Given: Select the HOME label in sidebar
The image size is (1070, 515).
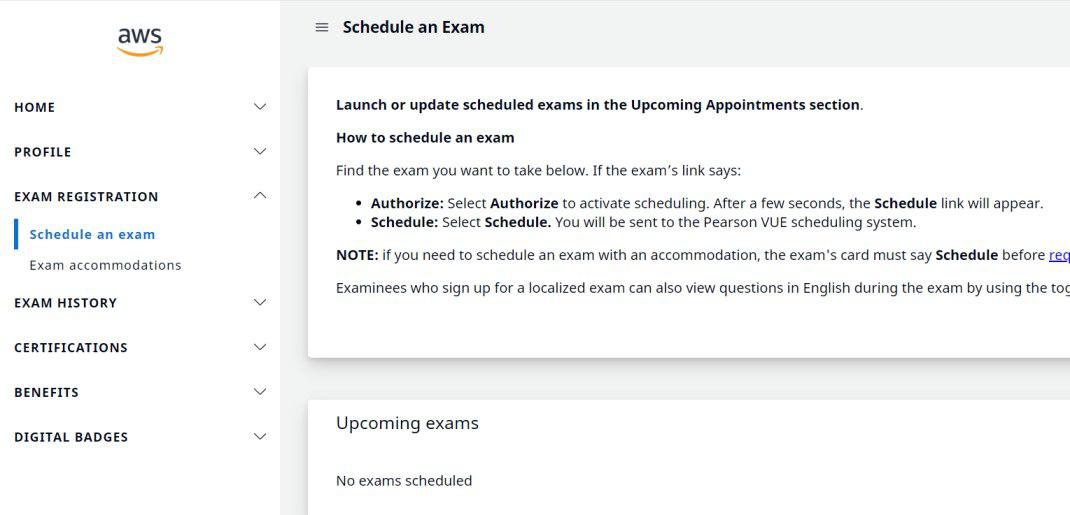Looking at the screenshot, I should tap(35, 108).
